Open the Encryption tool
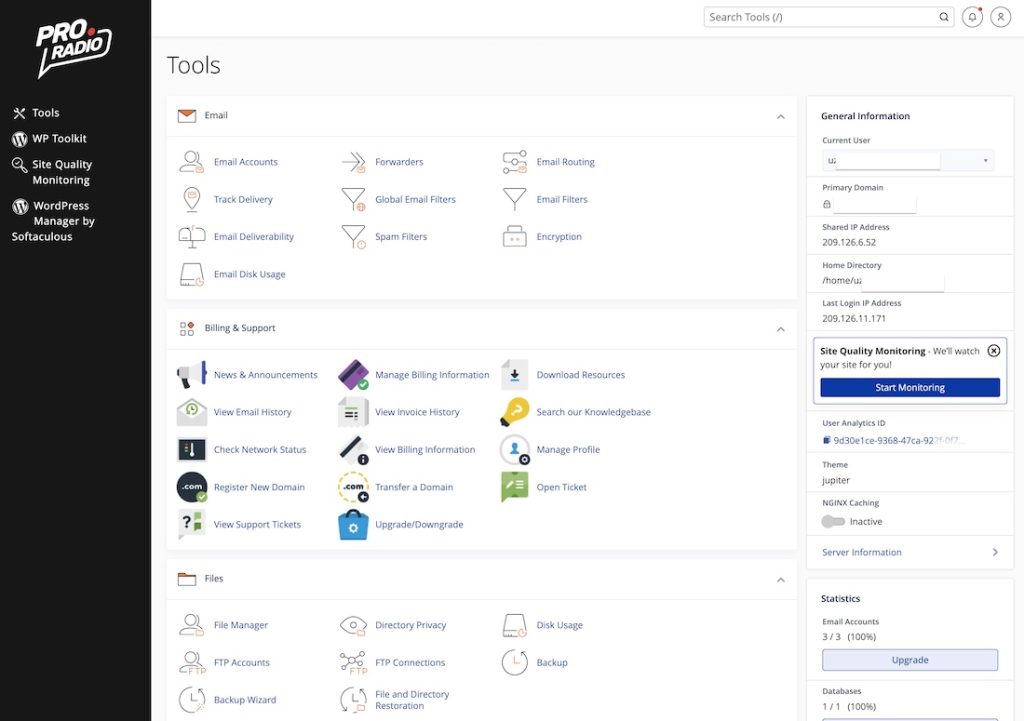 [x=560, y=236]
